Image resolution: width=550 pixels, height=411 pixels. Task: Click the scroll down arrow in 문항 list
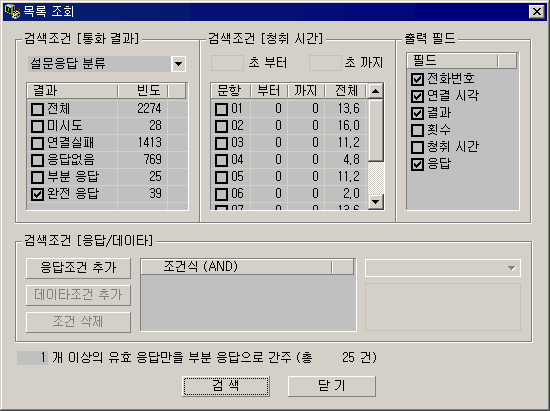pyautogui.click(x=376, y=202)
